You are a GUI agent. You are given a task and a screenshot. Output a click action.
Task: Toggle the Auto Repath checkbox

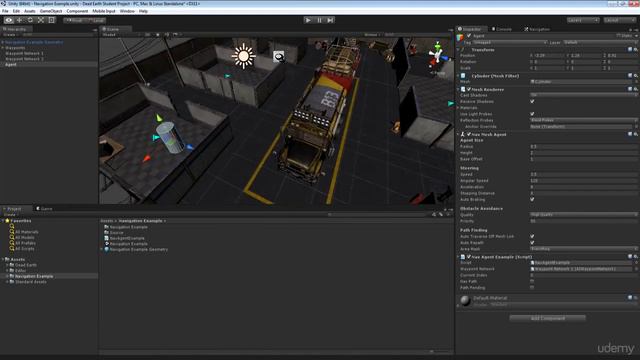[532, 242]
